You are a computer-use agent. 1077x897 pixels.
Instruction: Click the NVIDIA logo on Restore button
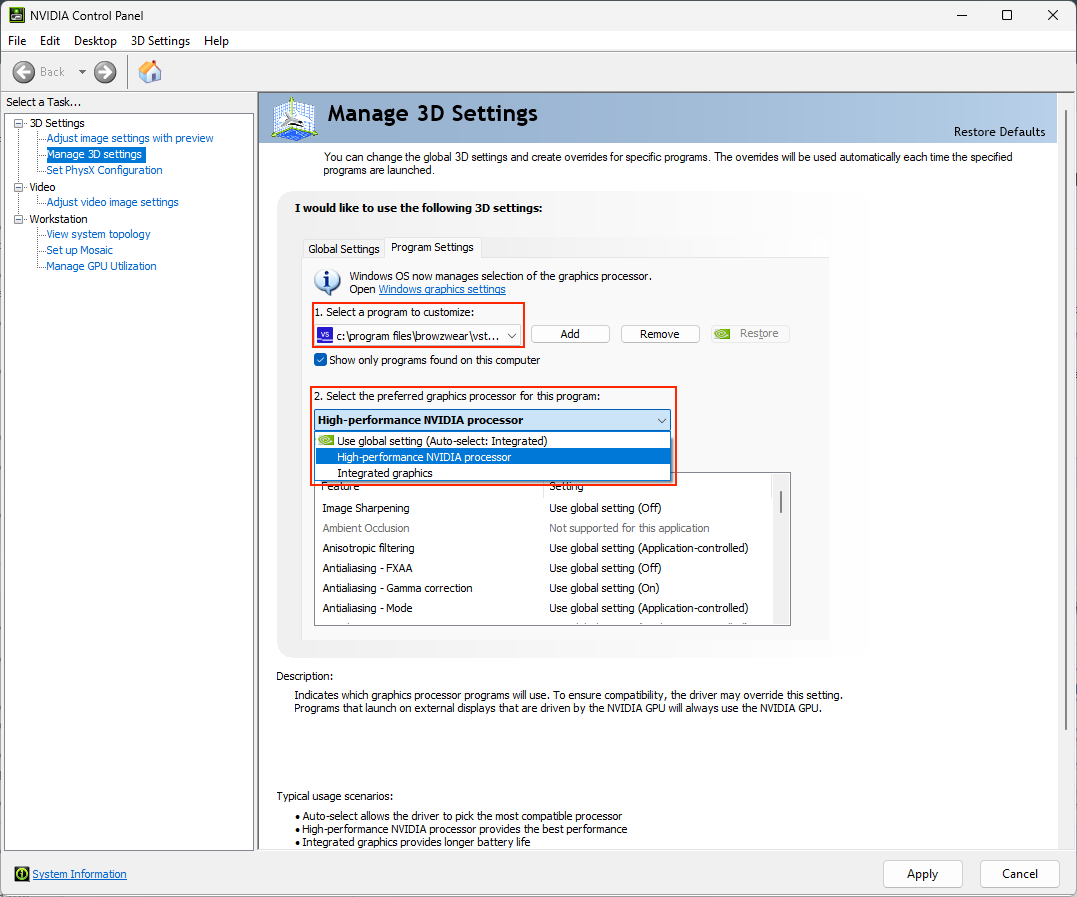point(722,334)
